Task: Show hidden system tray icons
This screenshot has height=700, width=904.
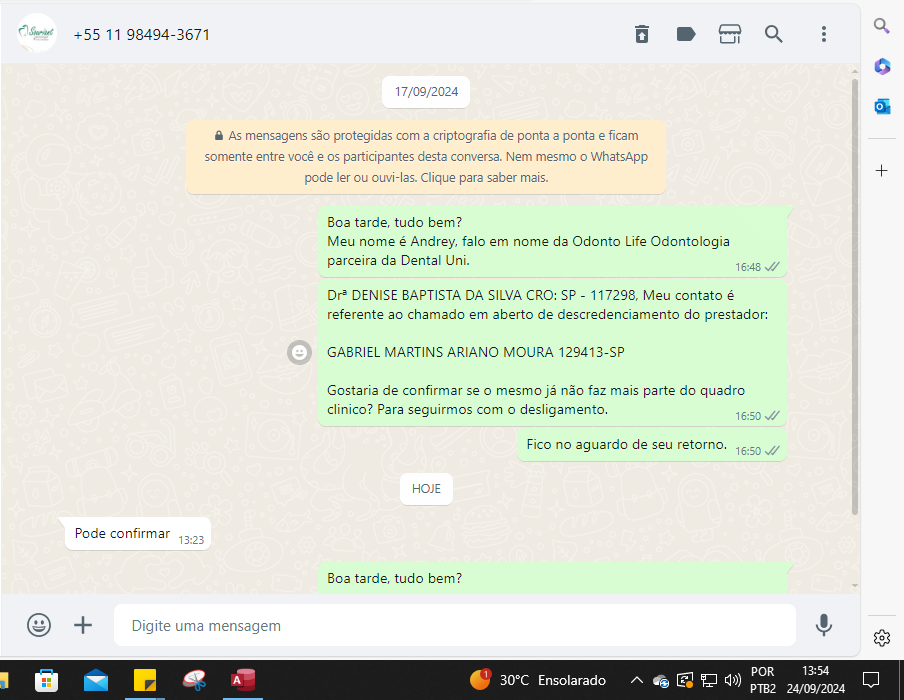Action: pos(636,680)
